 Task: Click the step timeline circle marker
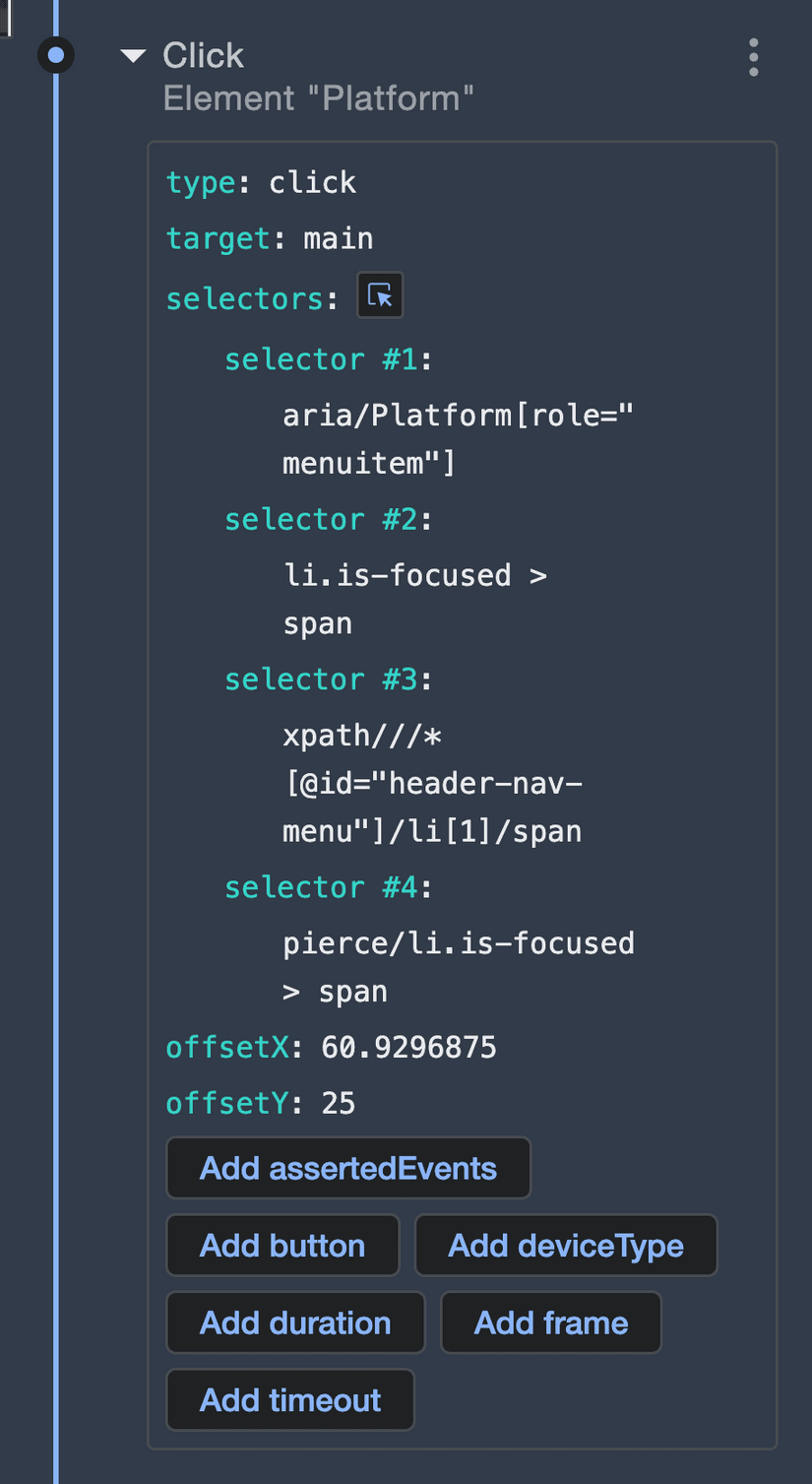(56, 55)
